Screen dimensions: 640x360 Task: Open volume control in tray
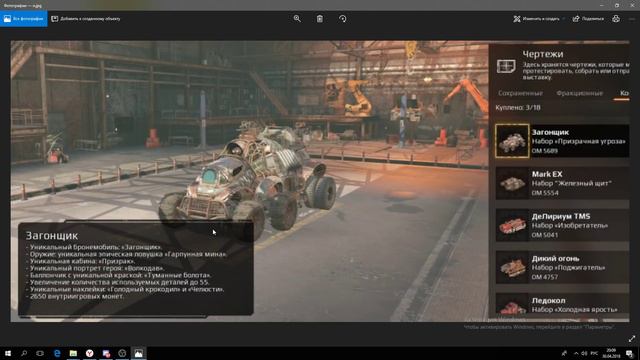[x=584, y=353]
